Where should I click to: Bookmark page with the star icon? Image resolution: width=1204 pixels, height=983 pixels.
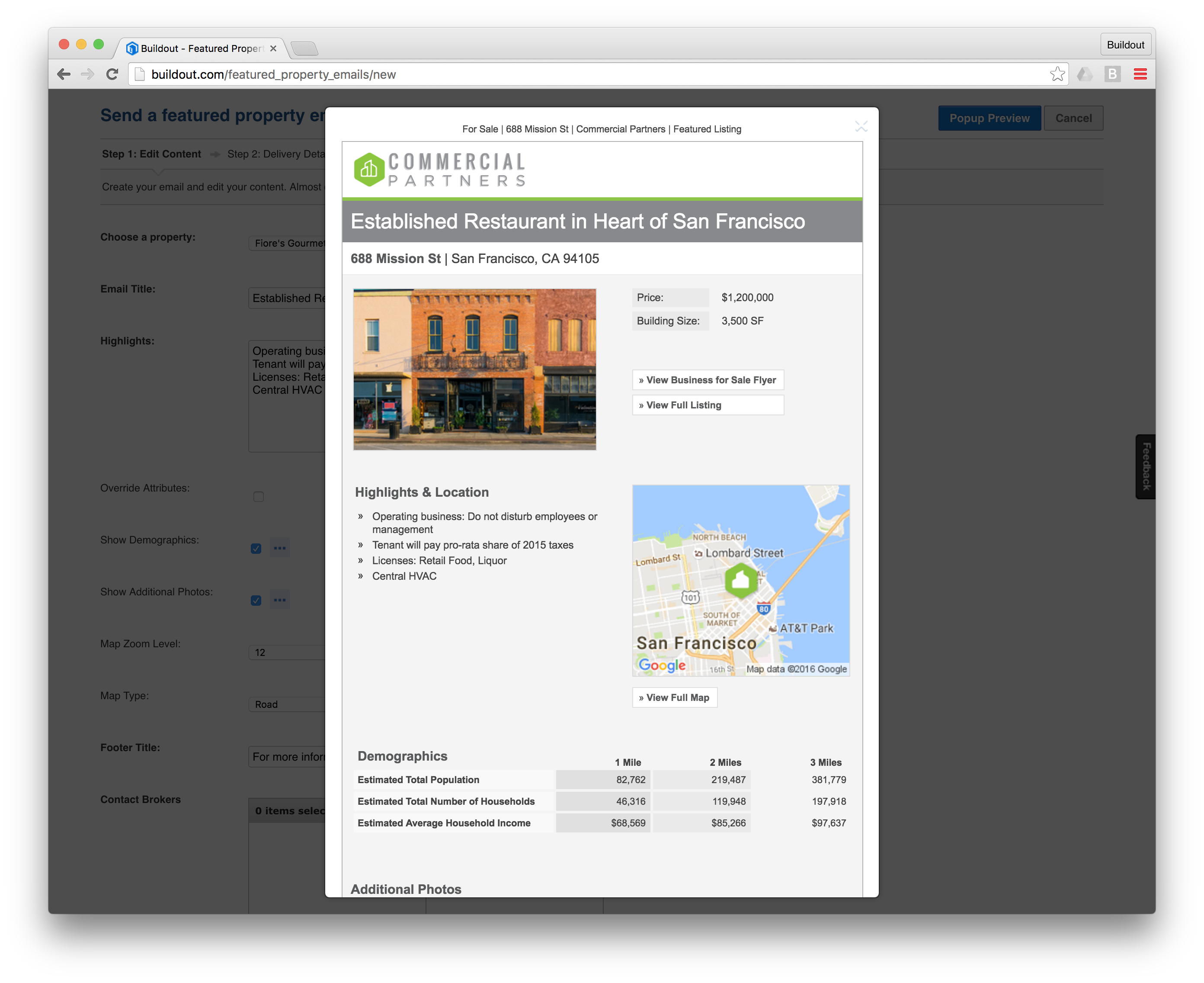coord(1057,74)
